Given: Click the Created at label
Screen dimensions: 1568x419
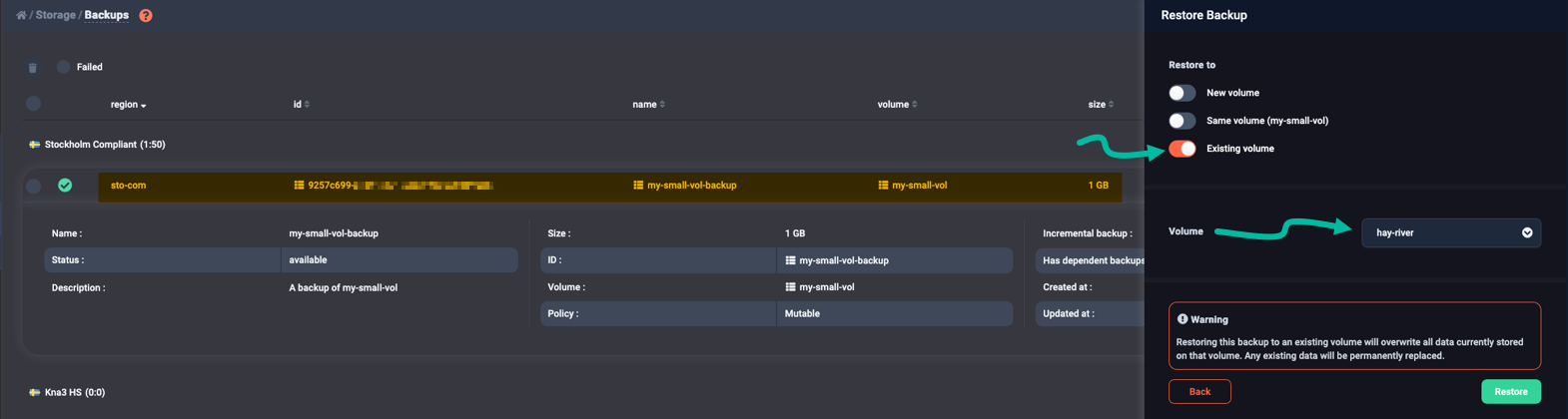Looking at the screenshot, I should pyautogui.click(x=1068, y=287).
